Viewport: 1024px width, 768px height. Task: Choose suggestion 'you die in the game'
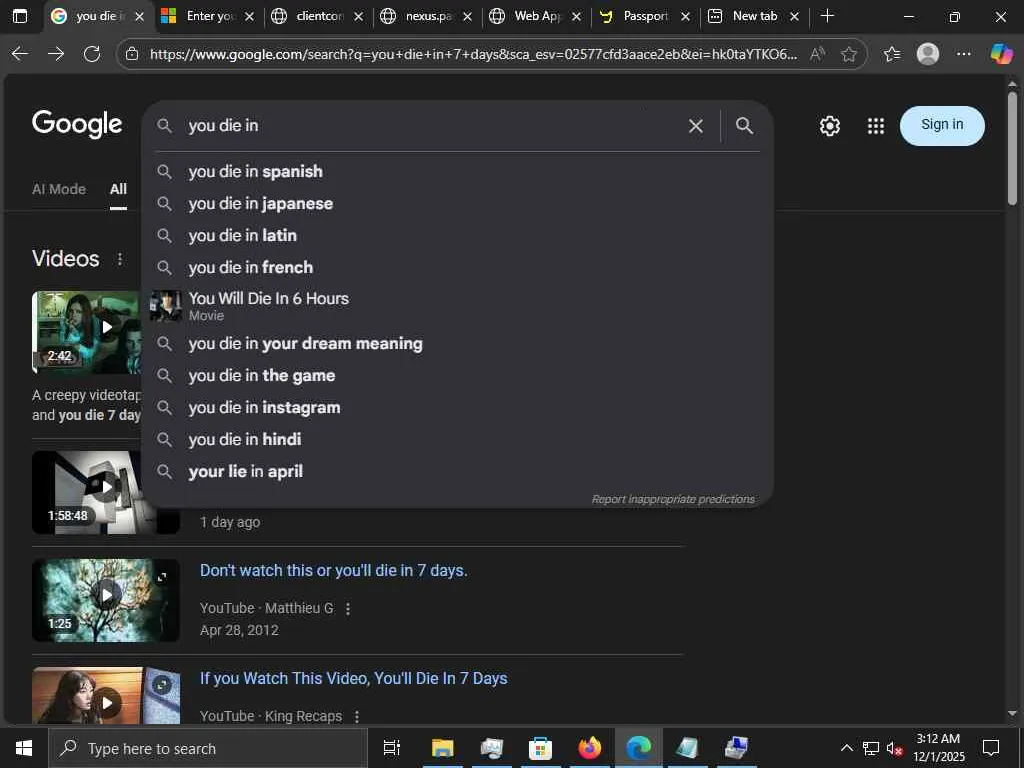(x=458, y=376)
